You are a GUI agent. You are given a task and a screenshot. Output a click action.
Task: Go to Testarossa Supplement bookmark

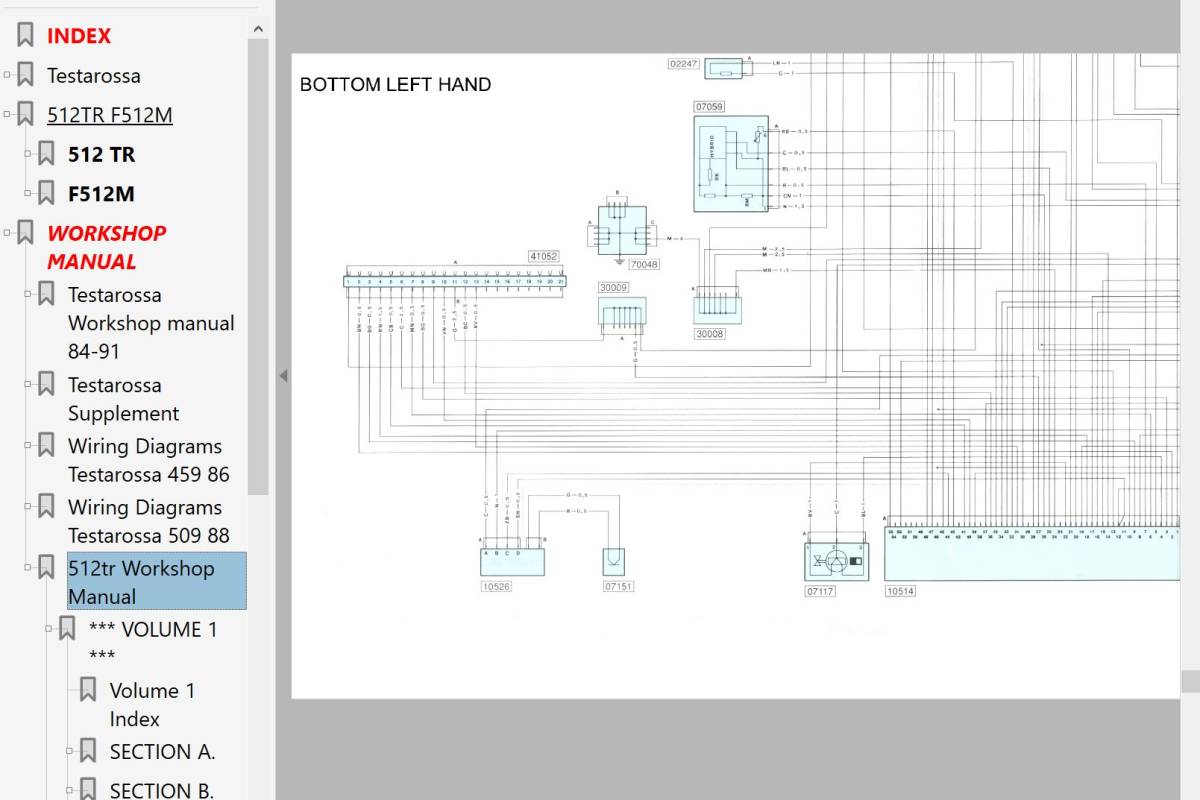(x=123, y=399)
